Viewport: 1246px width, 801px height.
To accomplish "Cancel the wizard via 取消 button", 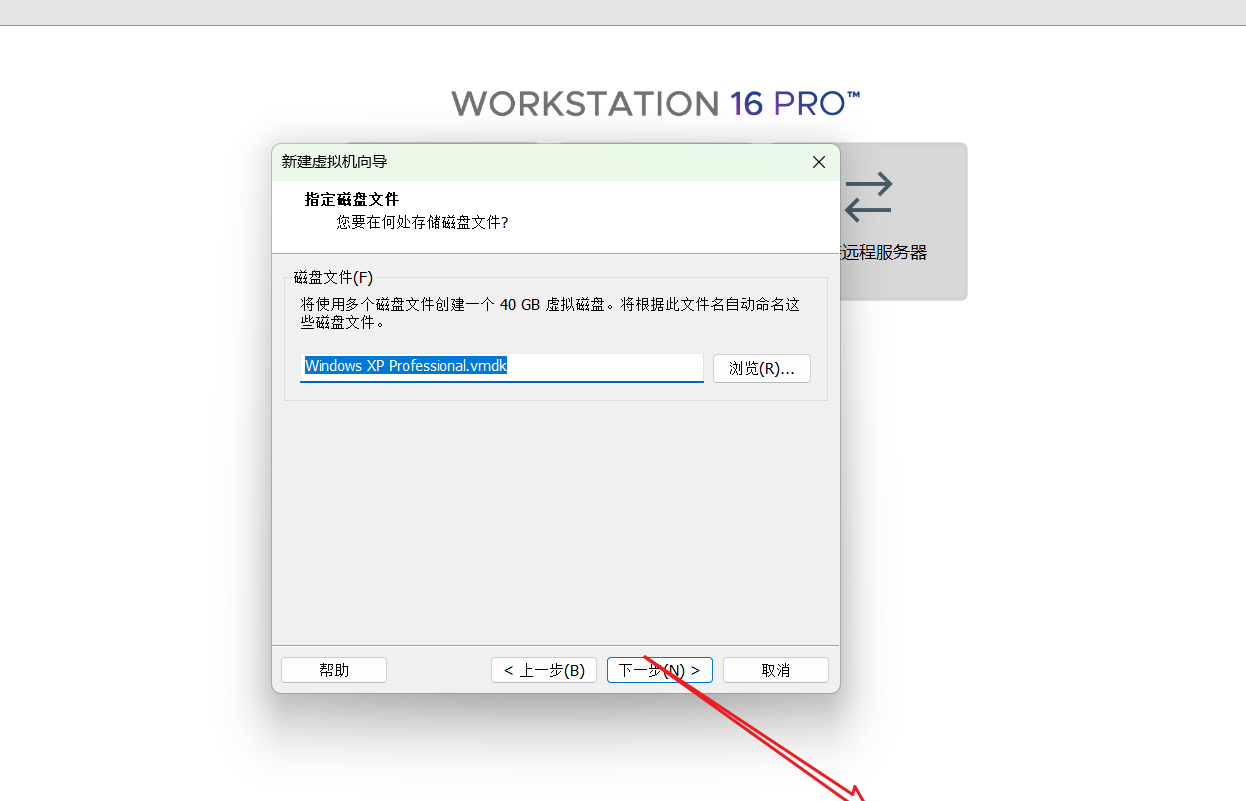I will (x=775, y=670).
